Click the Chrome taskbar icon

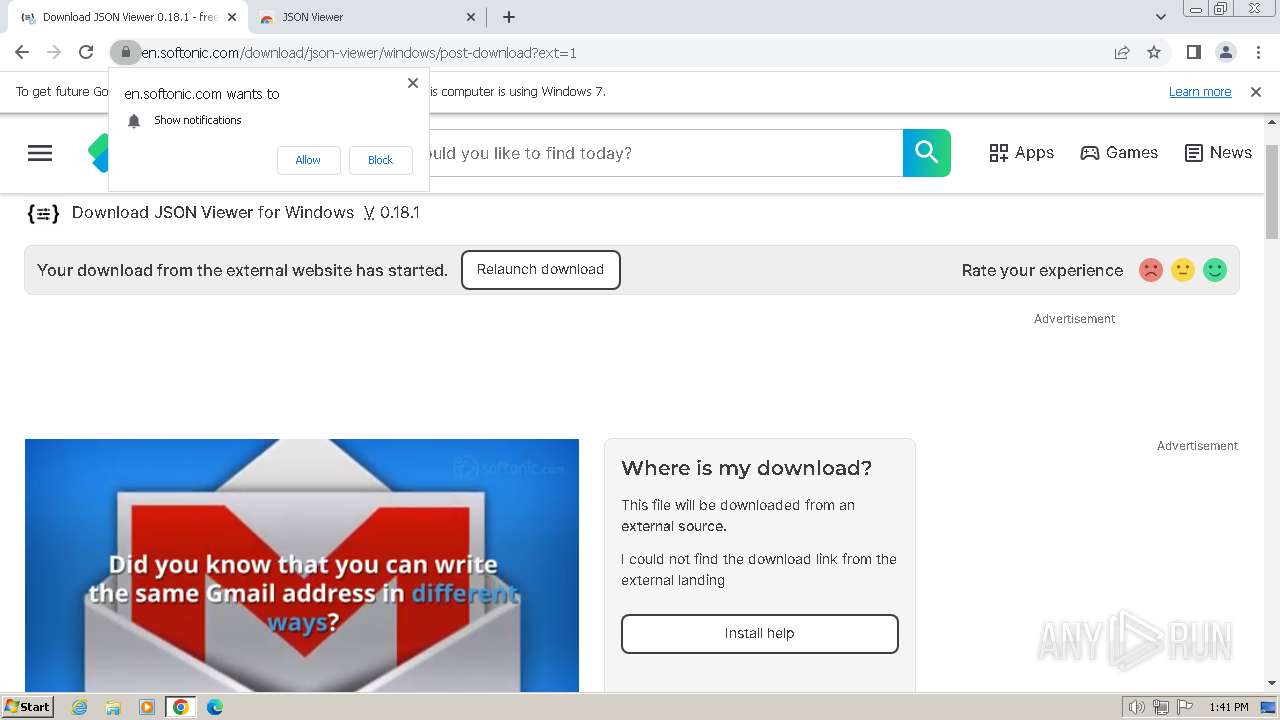click(x=181, y=707)
